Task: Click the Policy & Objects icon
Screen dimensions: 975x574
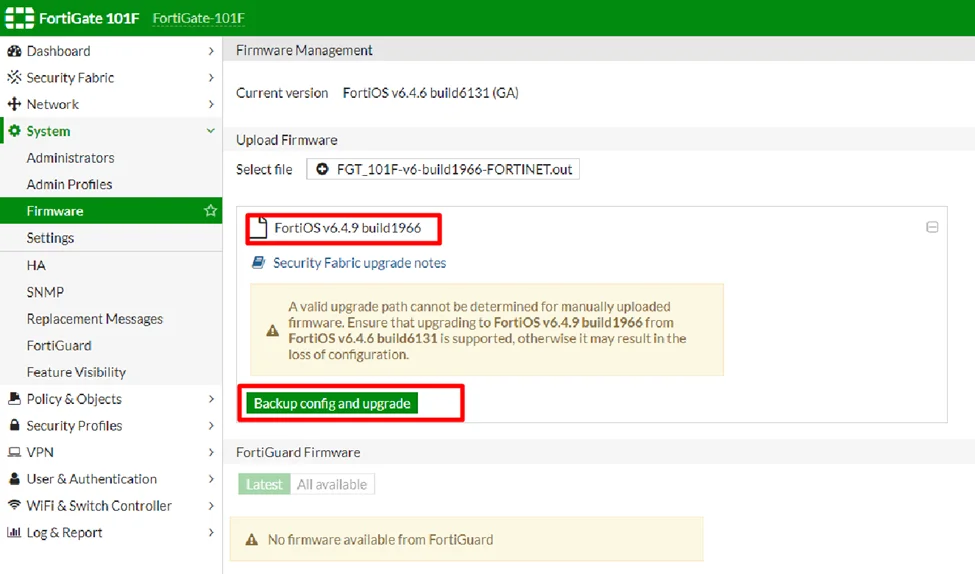Action: 14,399
